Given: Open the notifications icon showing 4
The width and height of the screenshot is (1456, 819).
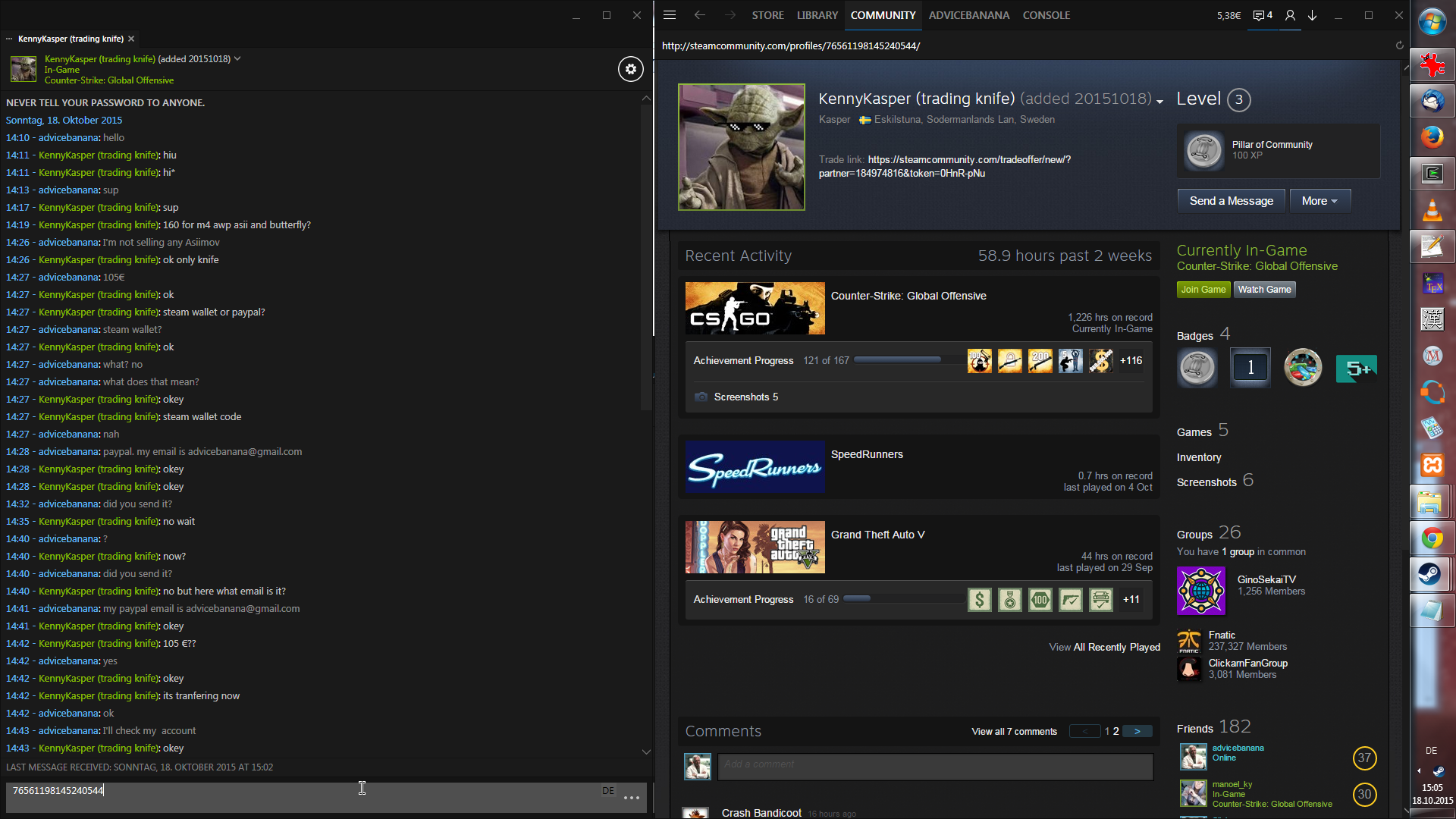Looking at the screenshot, I should click(1263, 15).
